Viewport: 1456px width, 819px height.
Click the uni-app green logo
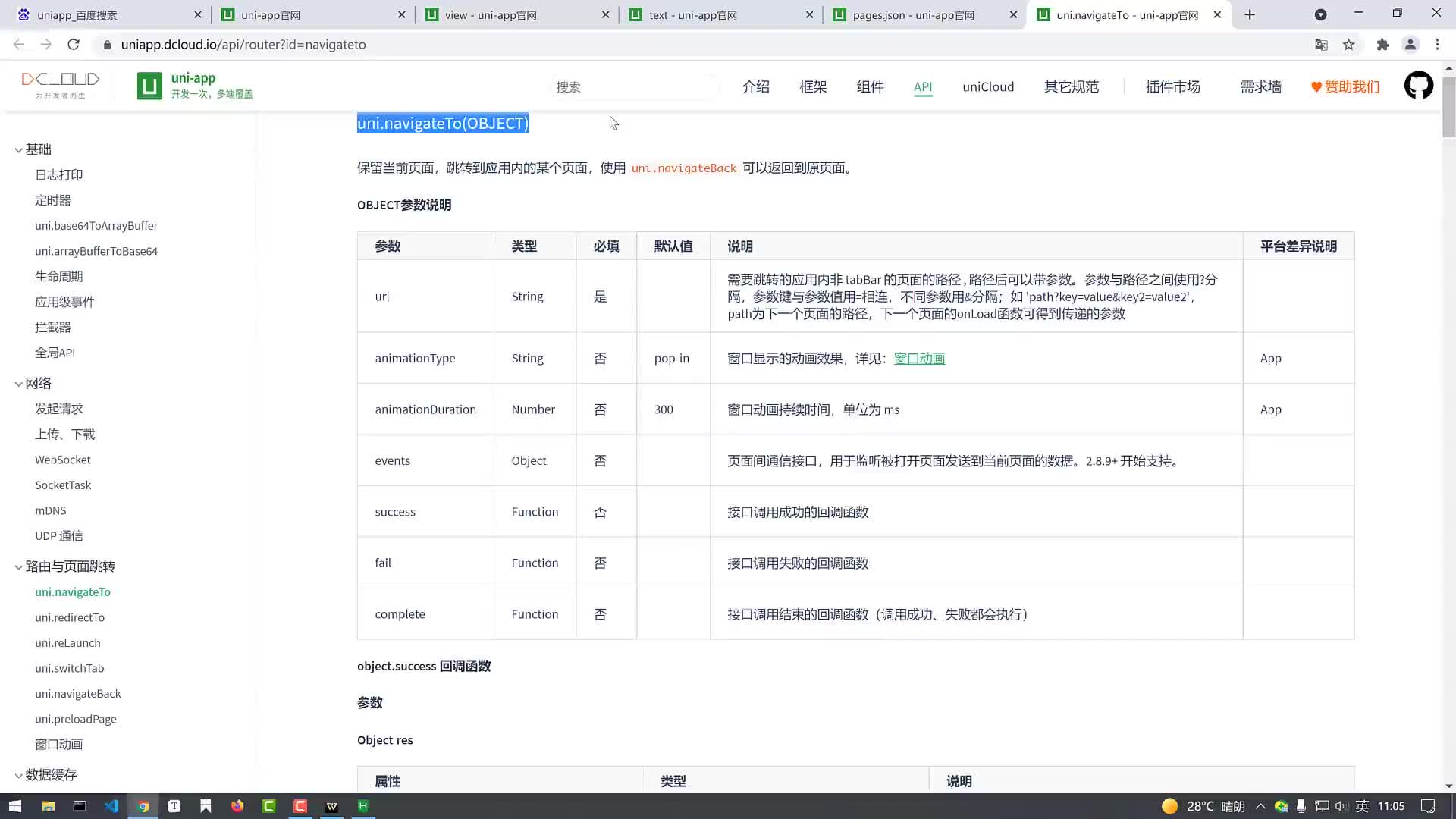[149, 86]
